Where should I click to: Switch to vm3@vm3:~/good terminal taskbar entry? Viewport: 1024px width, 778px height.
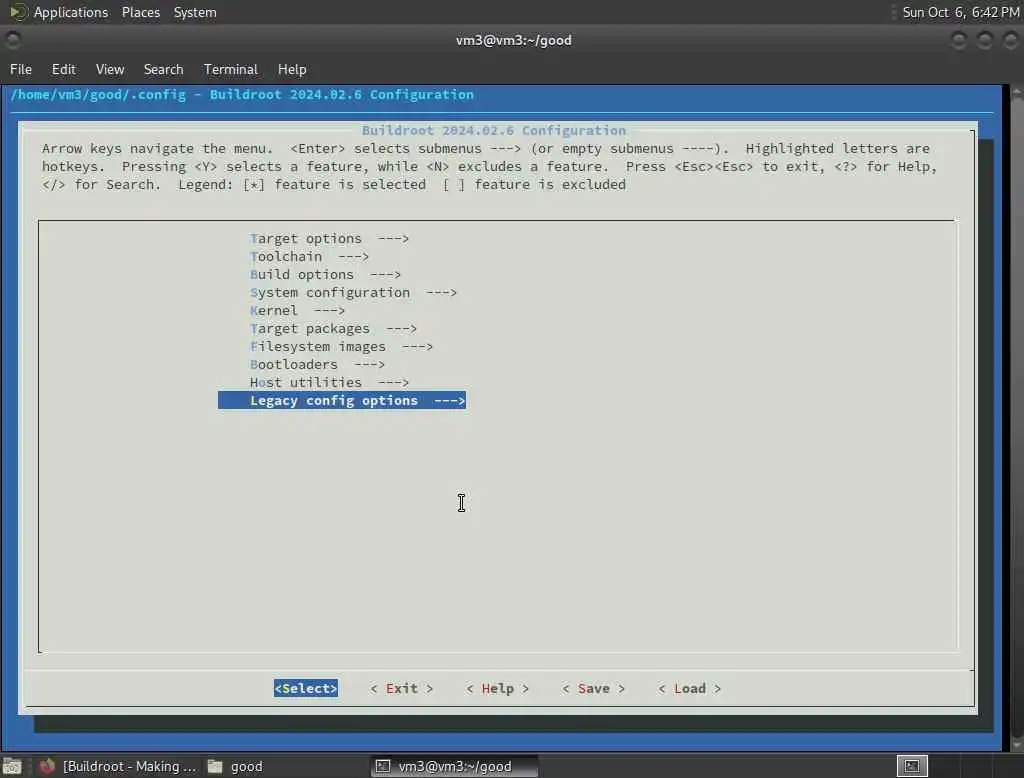455,766
